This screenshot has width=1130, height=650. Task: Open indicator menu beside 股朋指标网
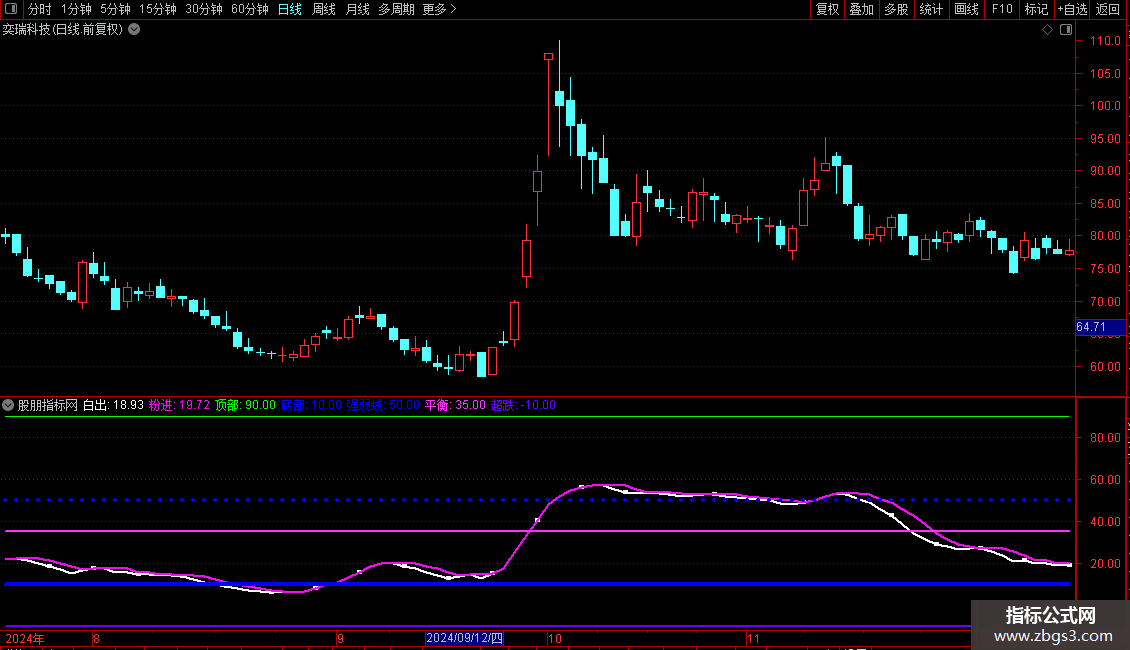pos(8,405)
